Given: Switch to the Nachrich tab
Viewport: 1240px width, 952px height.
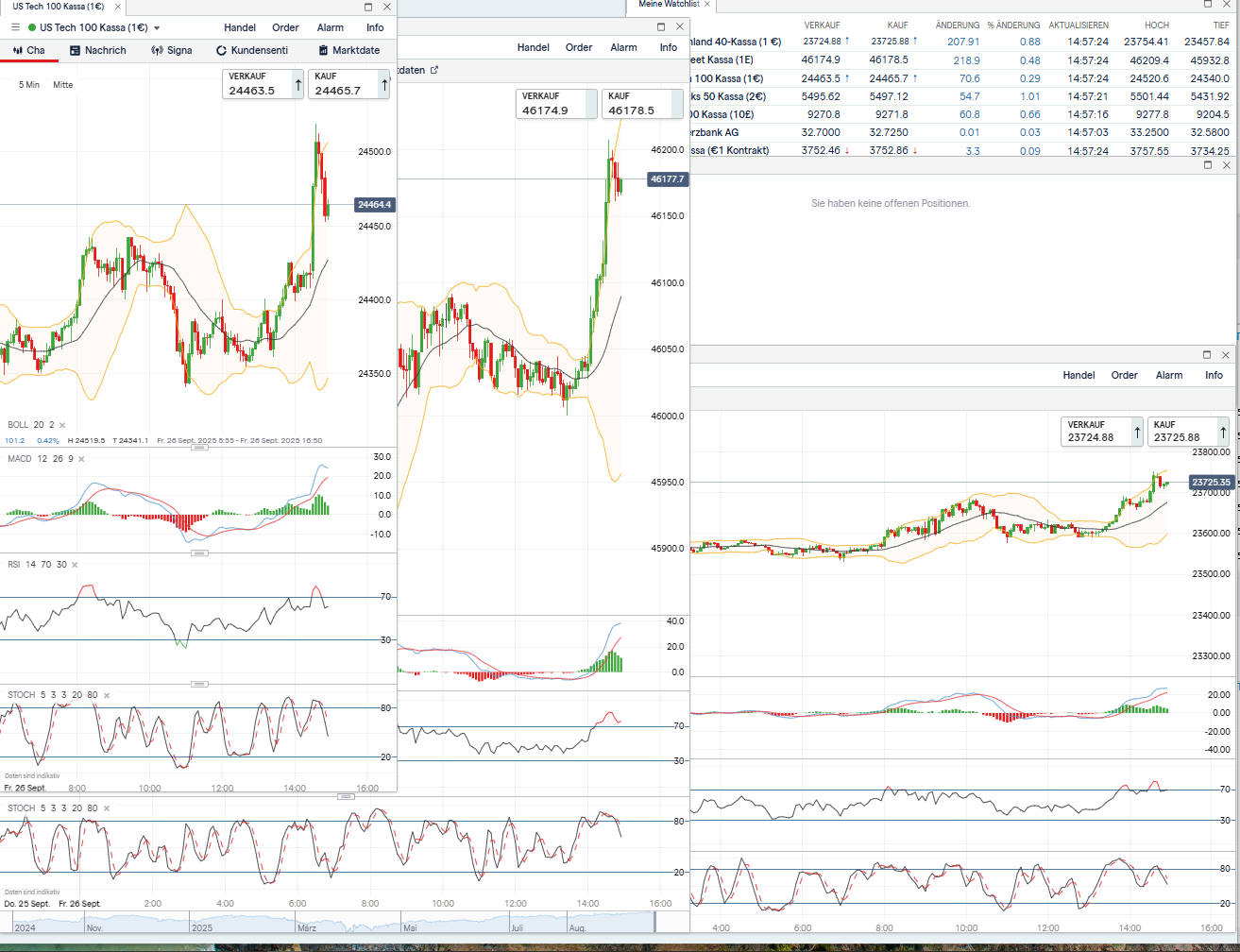Looking at the screenshot, I should [97, 50].
